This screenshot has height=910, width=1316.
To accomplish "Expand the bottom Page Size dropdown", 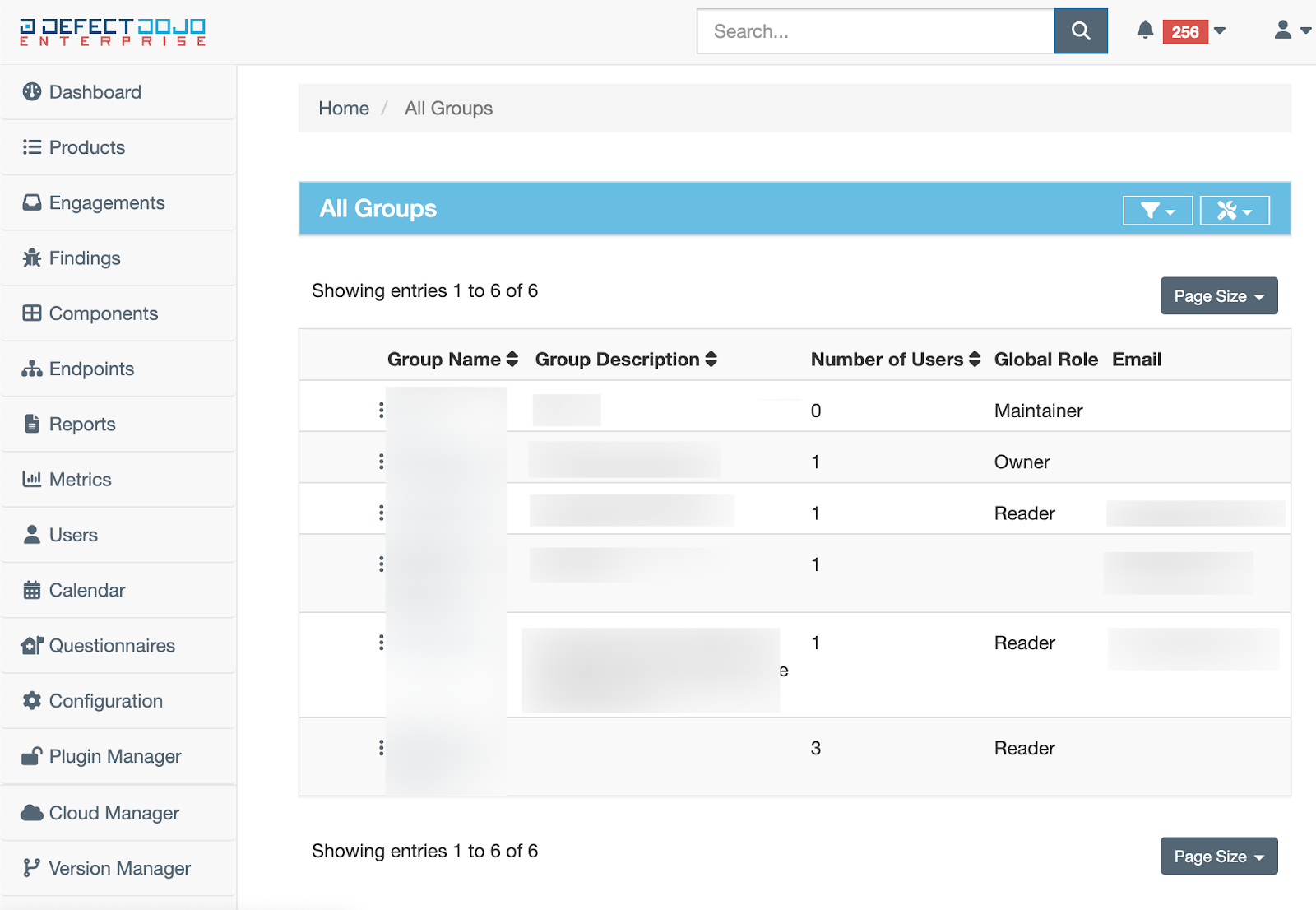I will pyautogui.click(x=1218, y=857).
